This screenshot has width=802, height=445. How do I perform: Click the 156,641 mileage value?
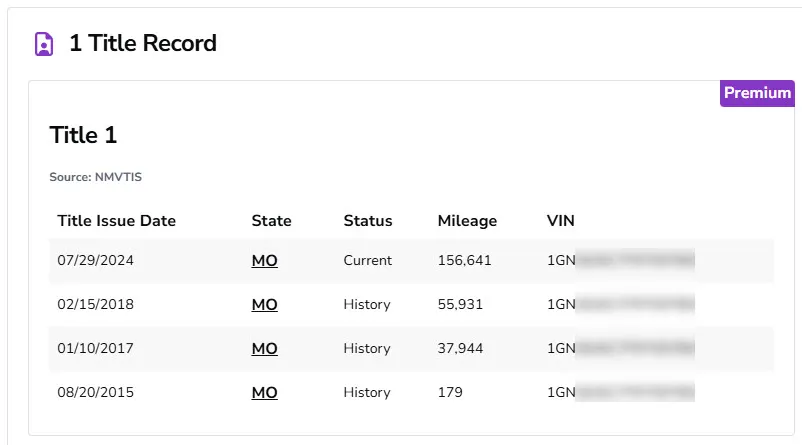464,260
